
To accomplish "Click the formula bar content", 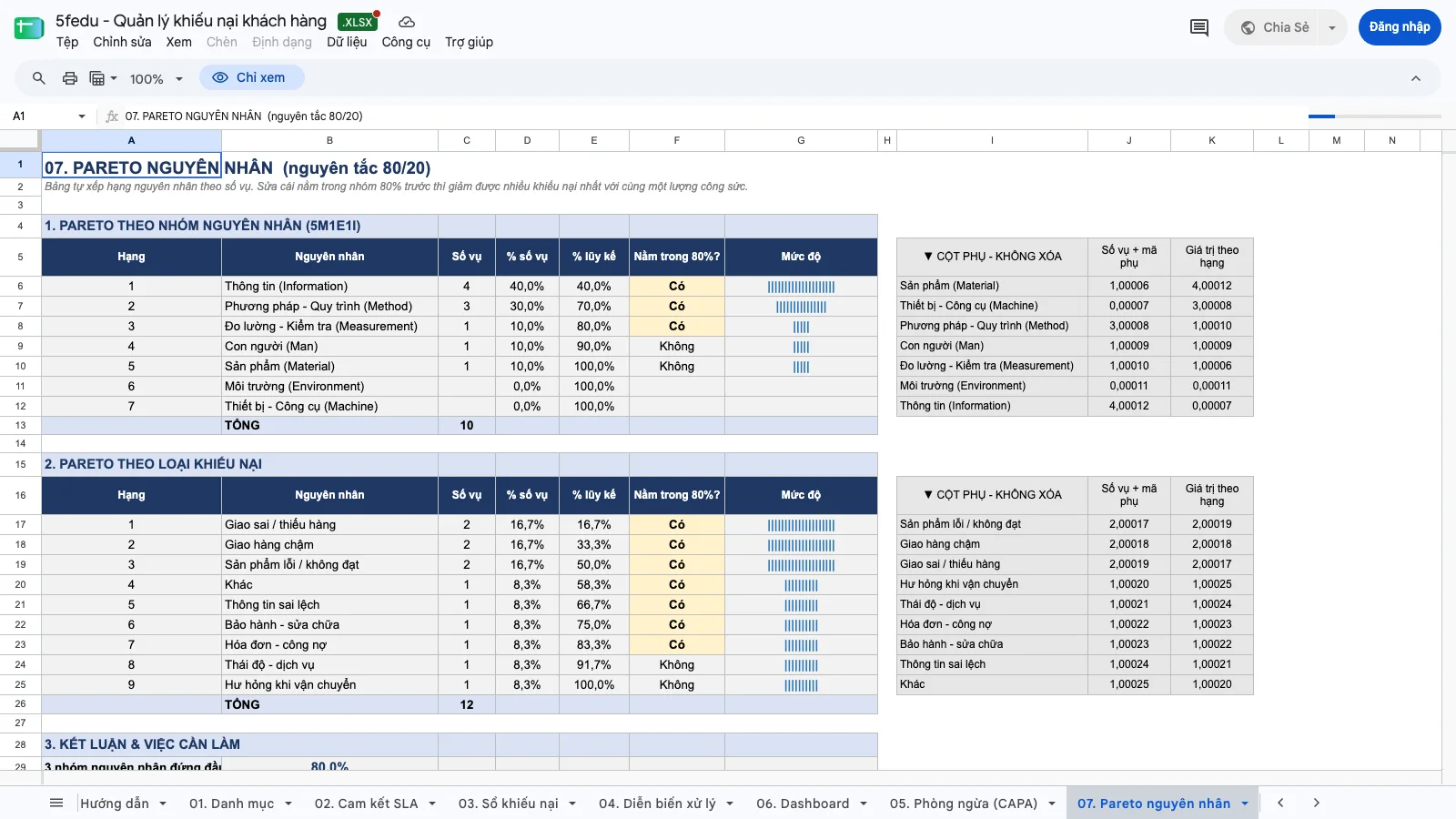I will pyautogui.click(x=244, y=116).
